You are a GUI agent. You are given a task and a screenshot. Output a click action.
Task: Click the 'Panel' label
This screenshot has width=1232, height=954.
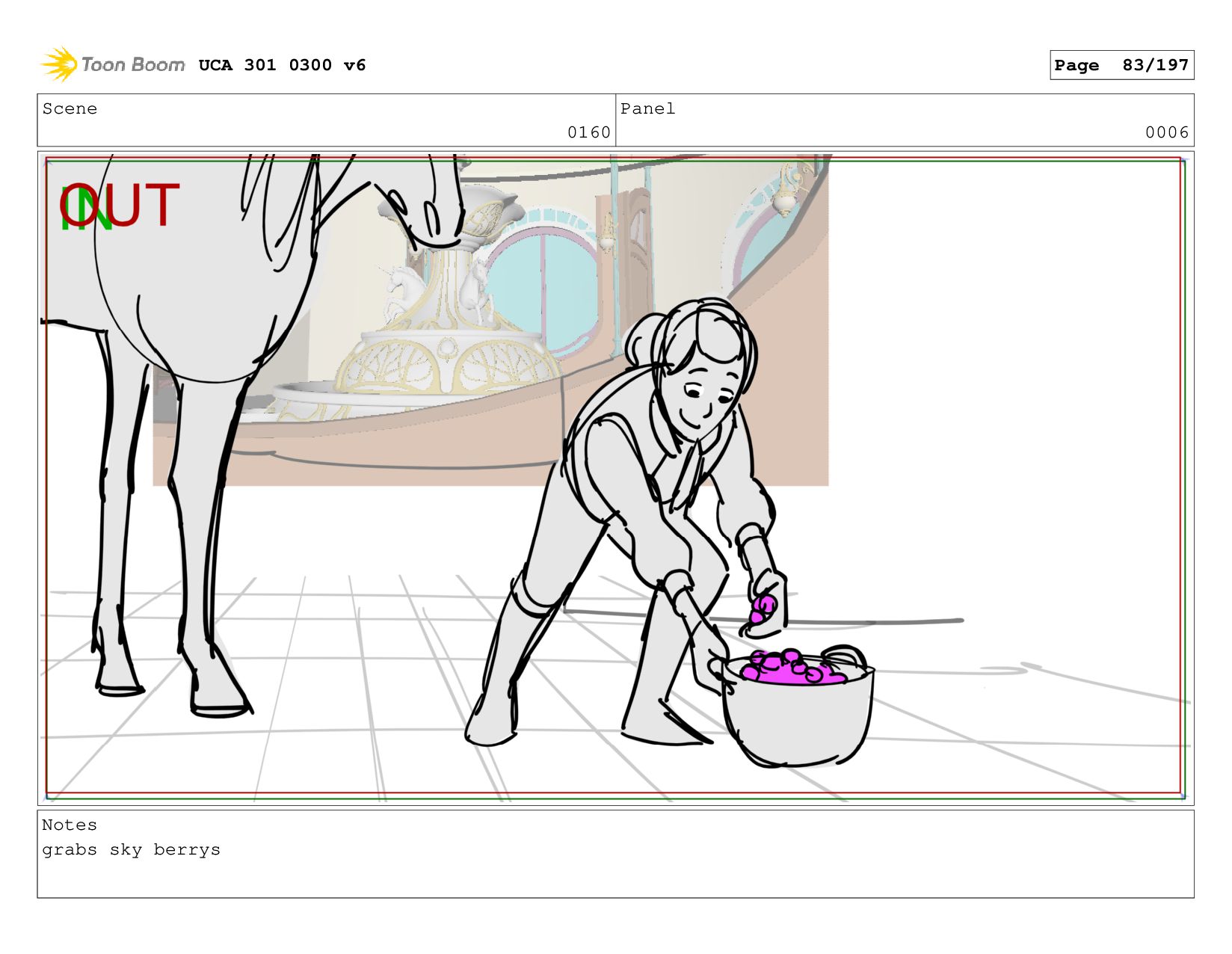tap(647, 108)
